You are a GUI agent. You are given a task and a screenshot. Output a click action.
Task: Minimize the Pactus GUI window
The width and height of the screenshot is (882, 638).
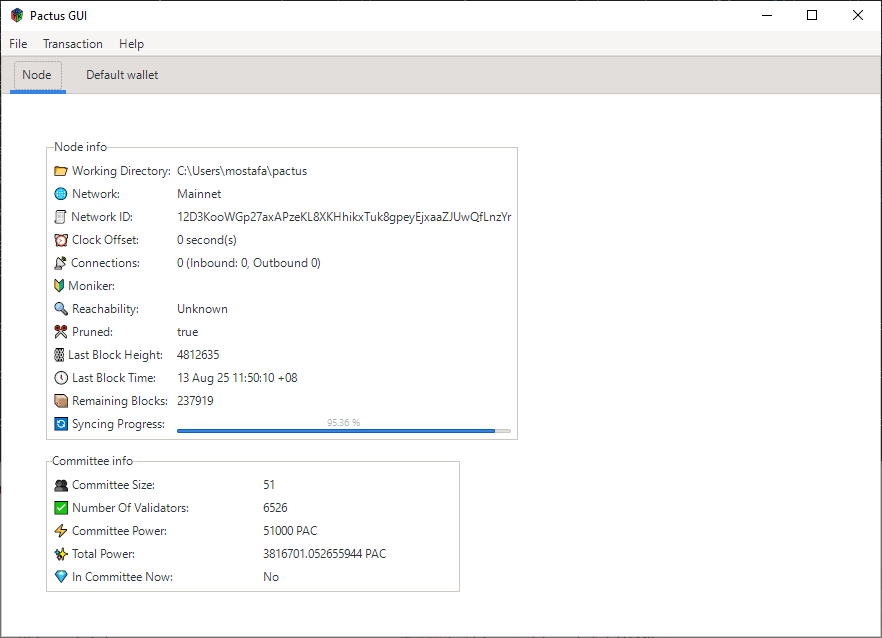coord(767,15)
